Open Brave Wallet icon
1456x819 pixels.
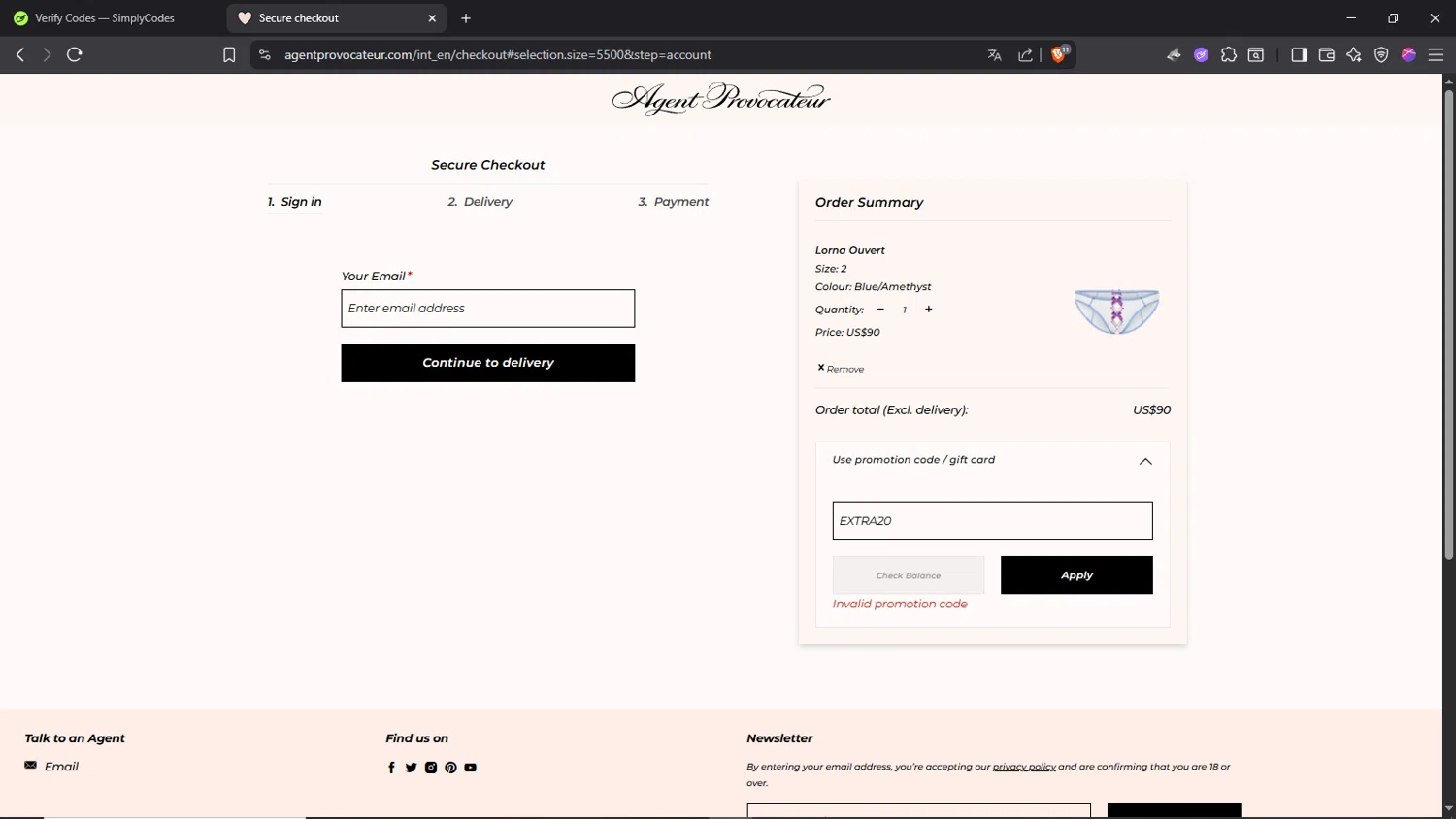coord(1327,55)
